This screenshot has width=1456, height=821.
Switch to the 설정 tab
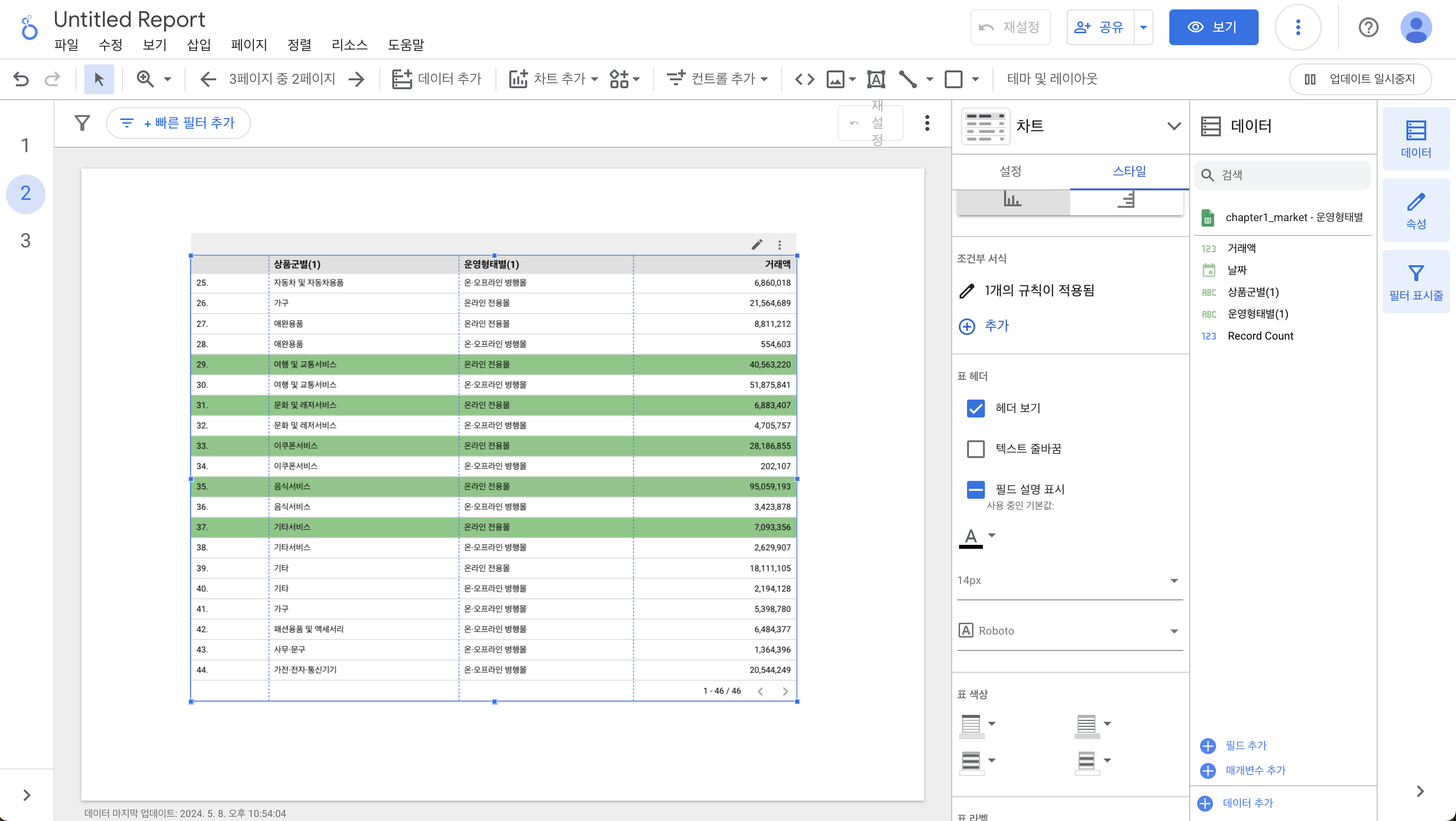coord(1010,171)
